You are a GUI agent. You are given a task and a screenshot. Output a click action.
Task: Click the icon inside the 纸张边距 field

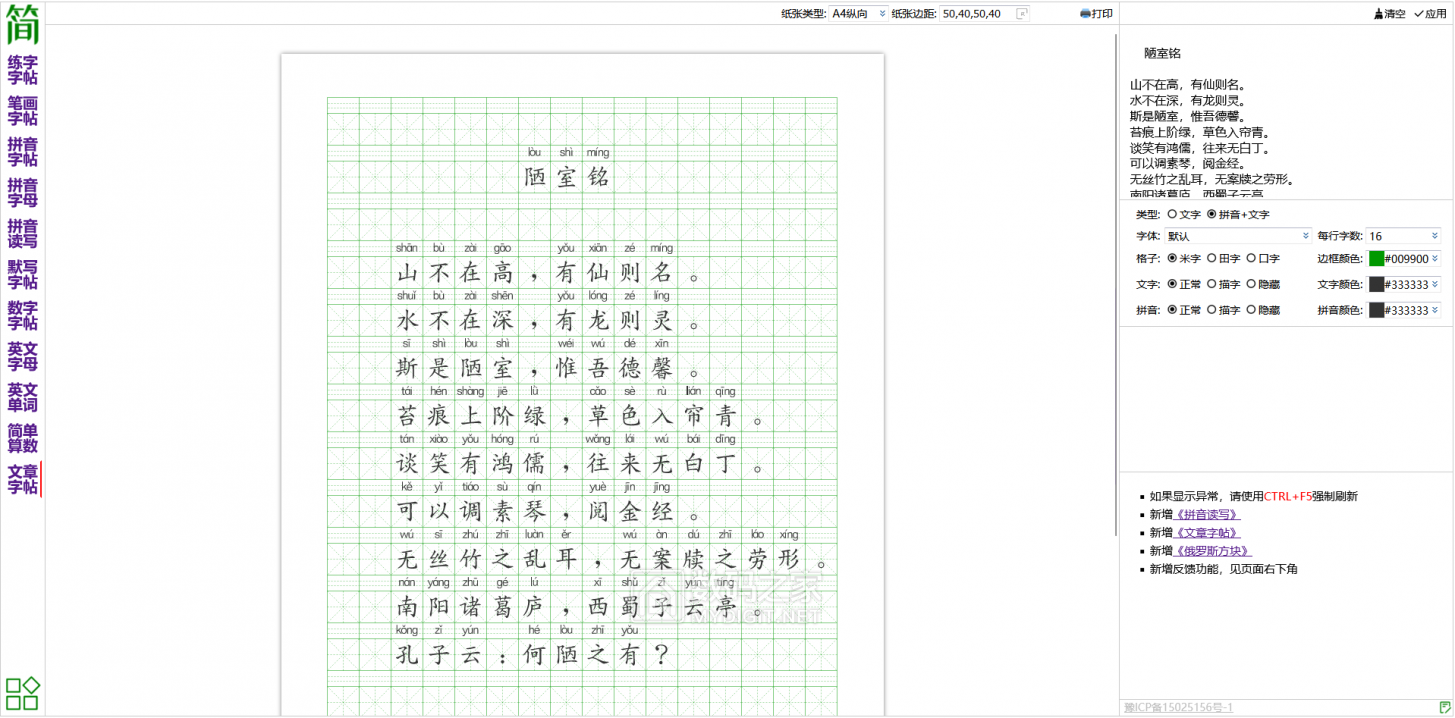tap(1021, 14)
